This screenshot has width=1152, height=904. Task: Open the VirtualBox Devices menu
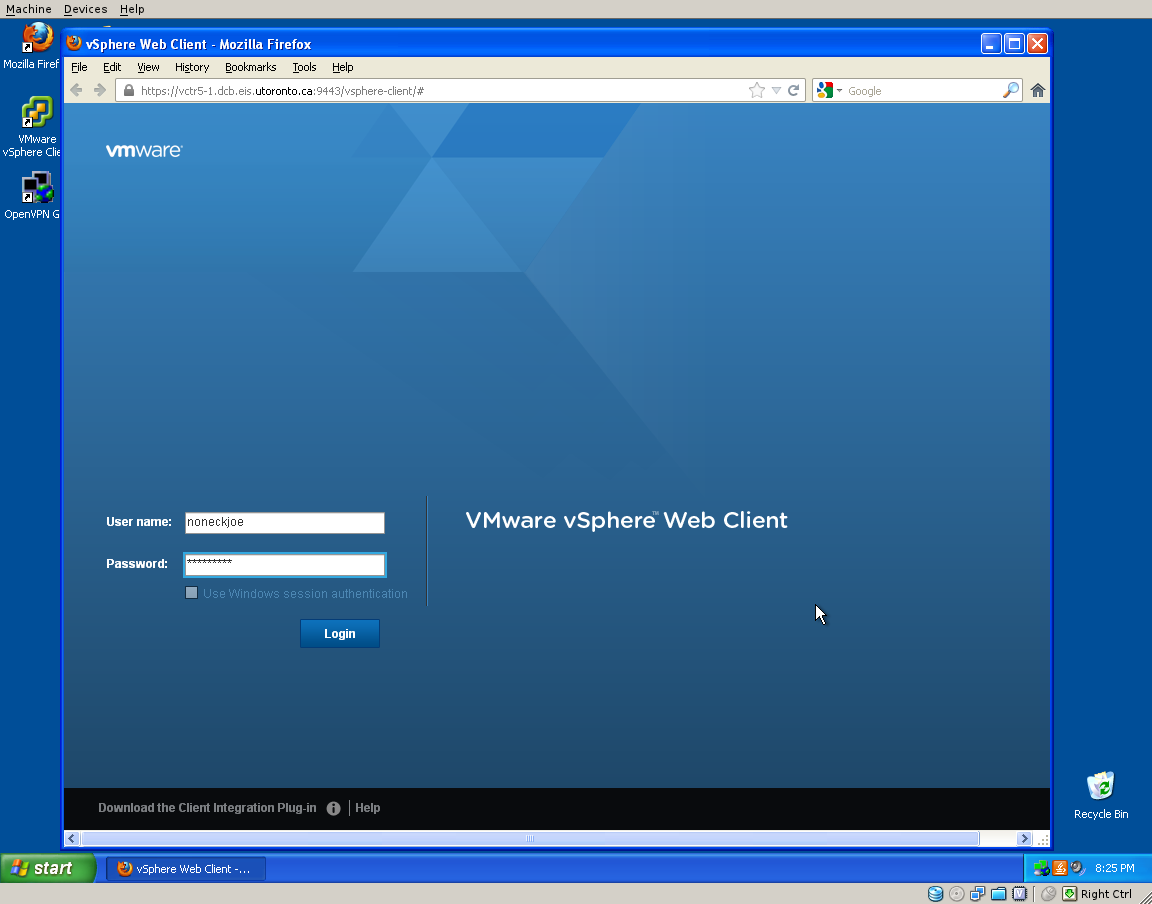click(x=85, y=9)
